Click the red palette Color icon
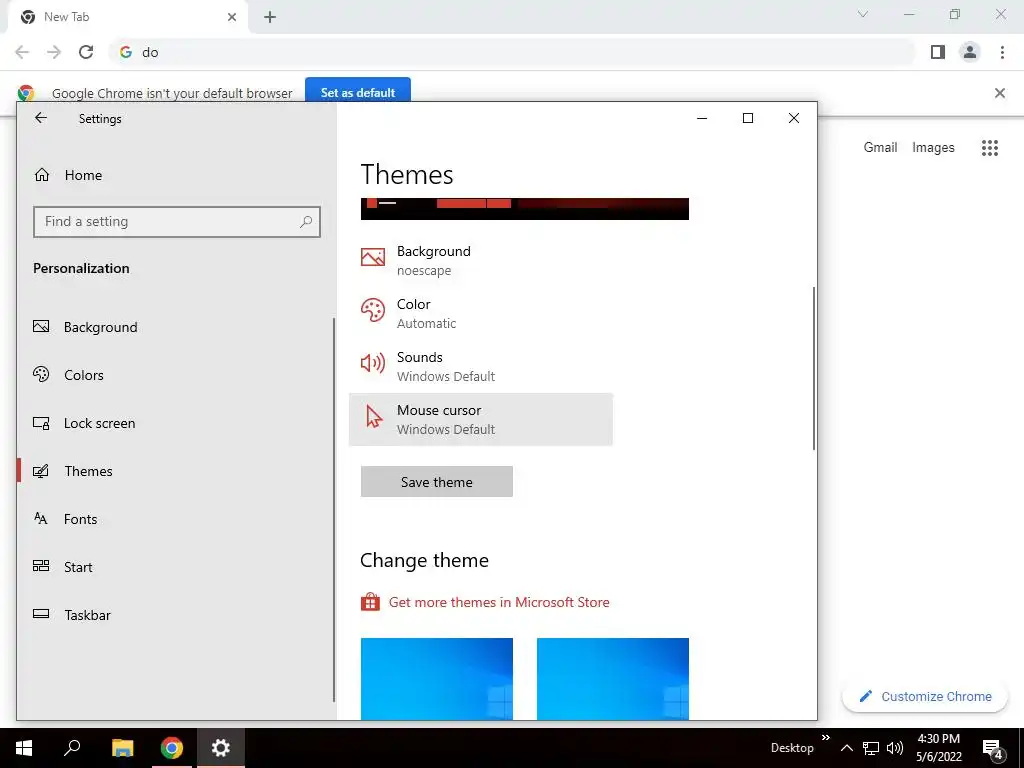1024x768 pixels. 373,310
